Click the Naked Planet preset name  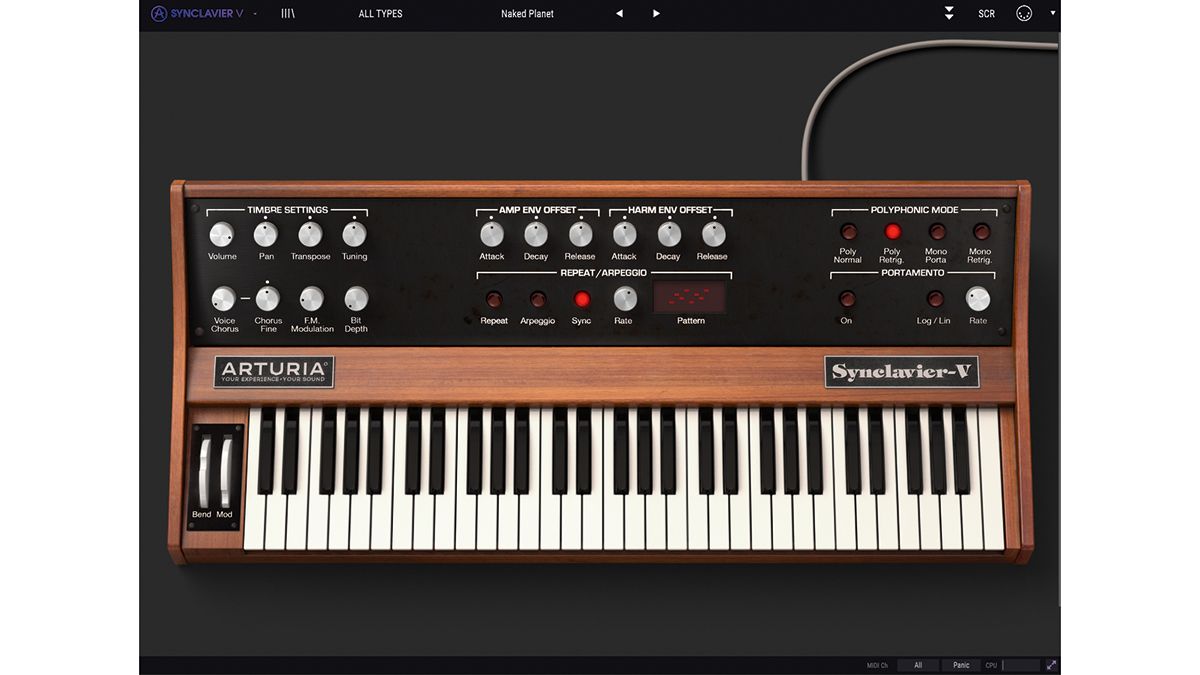527,13
